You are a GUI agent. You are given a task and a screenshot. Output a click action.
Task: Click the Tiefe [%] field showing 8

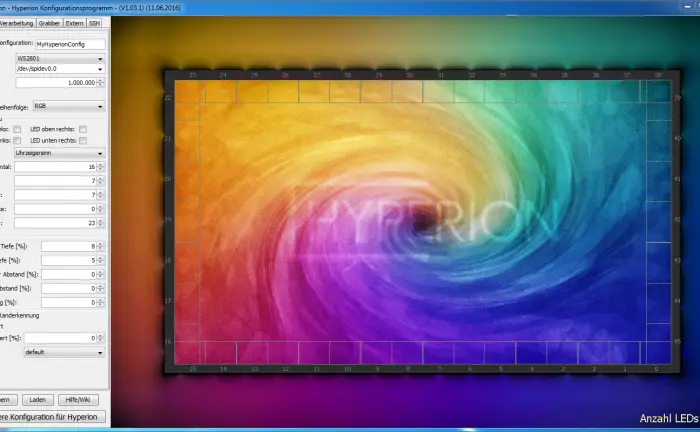click(x=69, y=246)
